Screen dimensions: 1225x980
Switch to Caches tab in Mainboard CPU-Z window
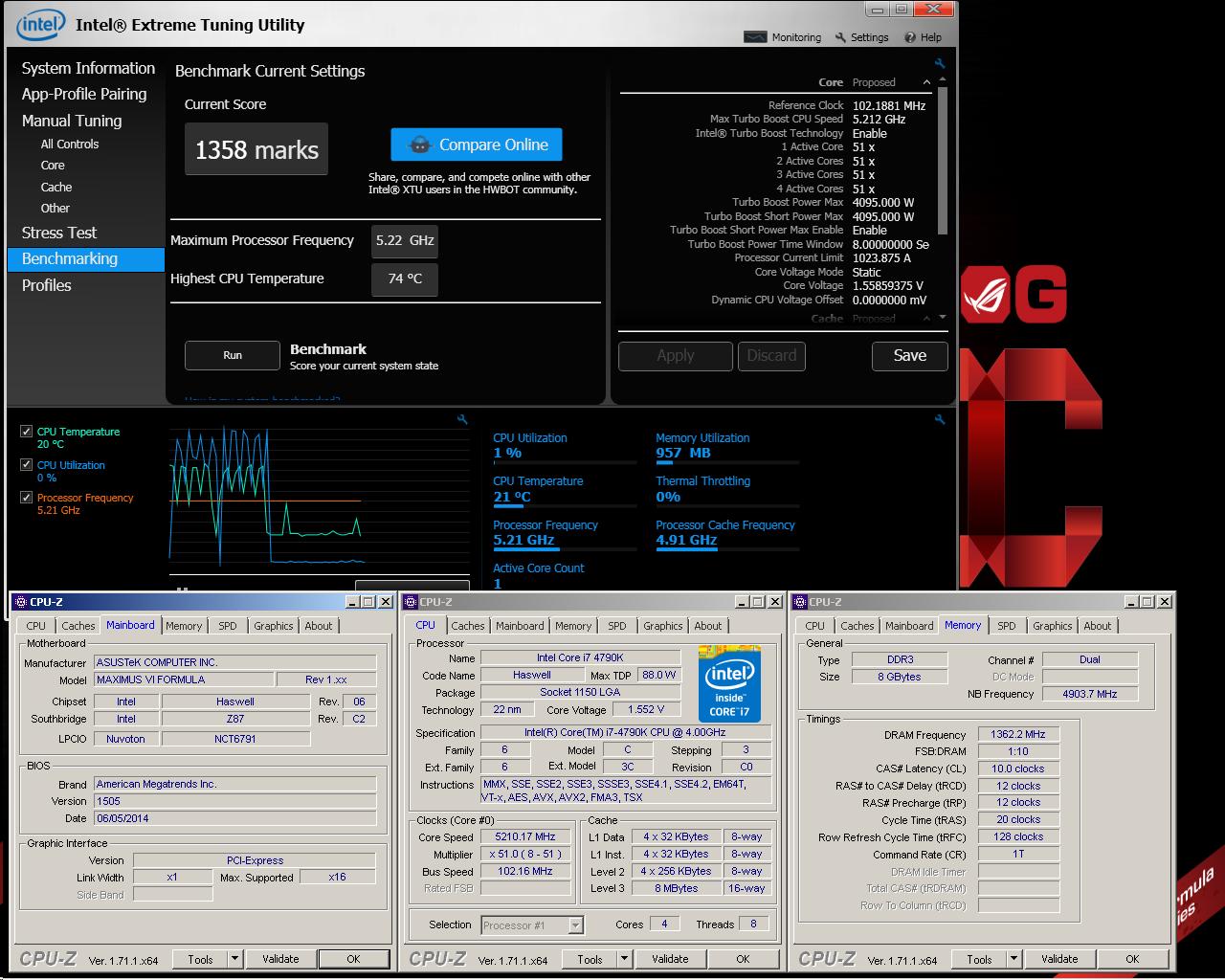(x=78, y=626)
